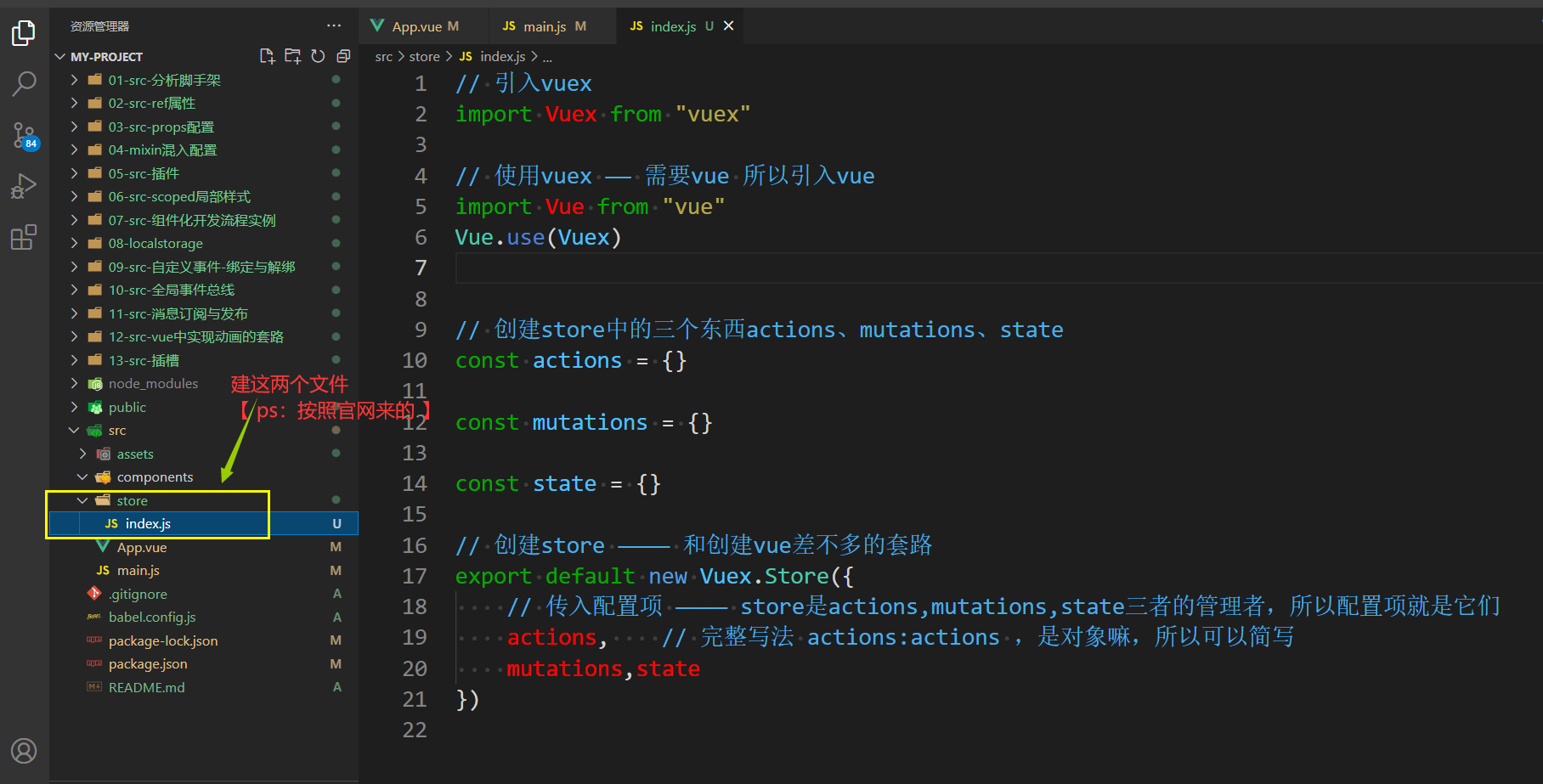
Task: Select the 13-src-插槽 folder
Action: coord(204,360)
